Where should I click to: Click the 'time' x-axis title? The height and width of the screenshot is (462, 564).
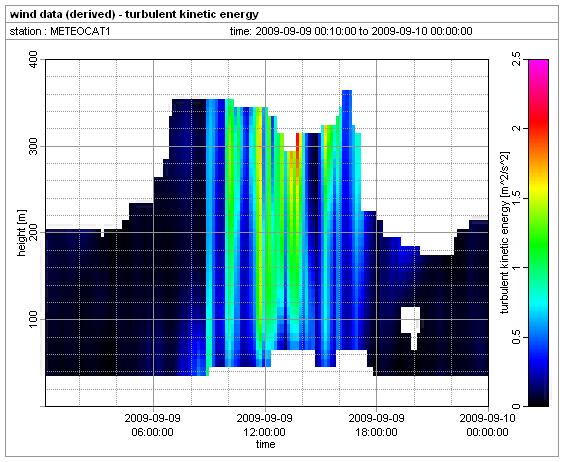tap(265, 444)
